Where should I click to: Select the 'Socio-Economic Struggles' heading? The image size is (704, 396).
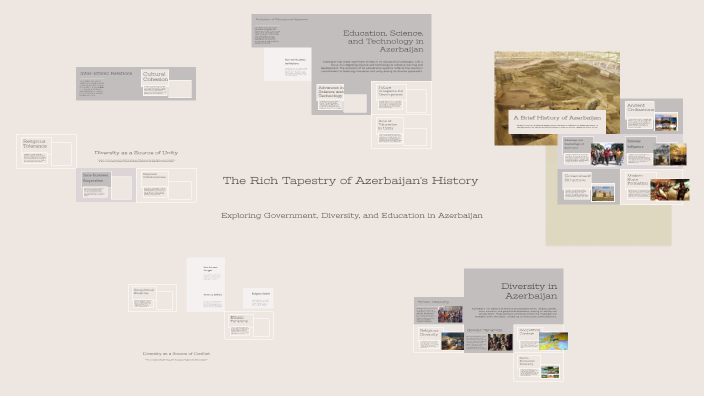tap(210, 269)
